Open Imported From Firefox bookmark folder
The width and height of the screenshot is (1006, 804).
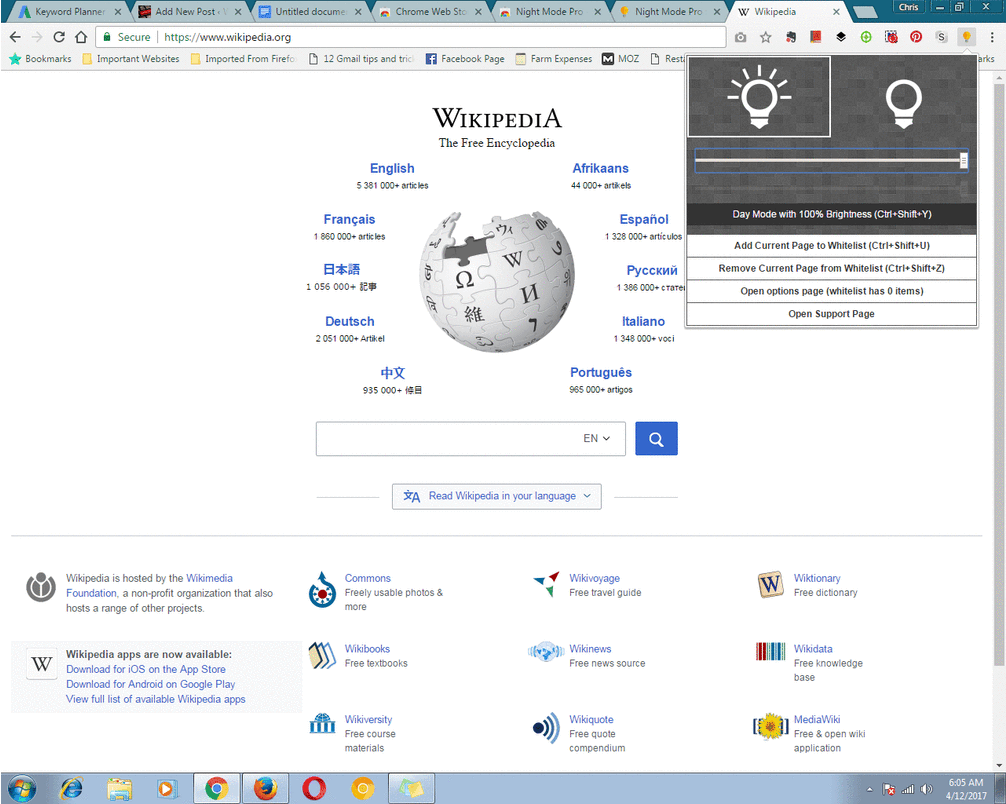(x=243, y=58)
